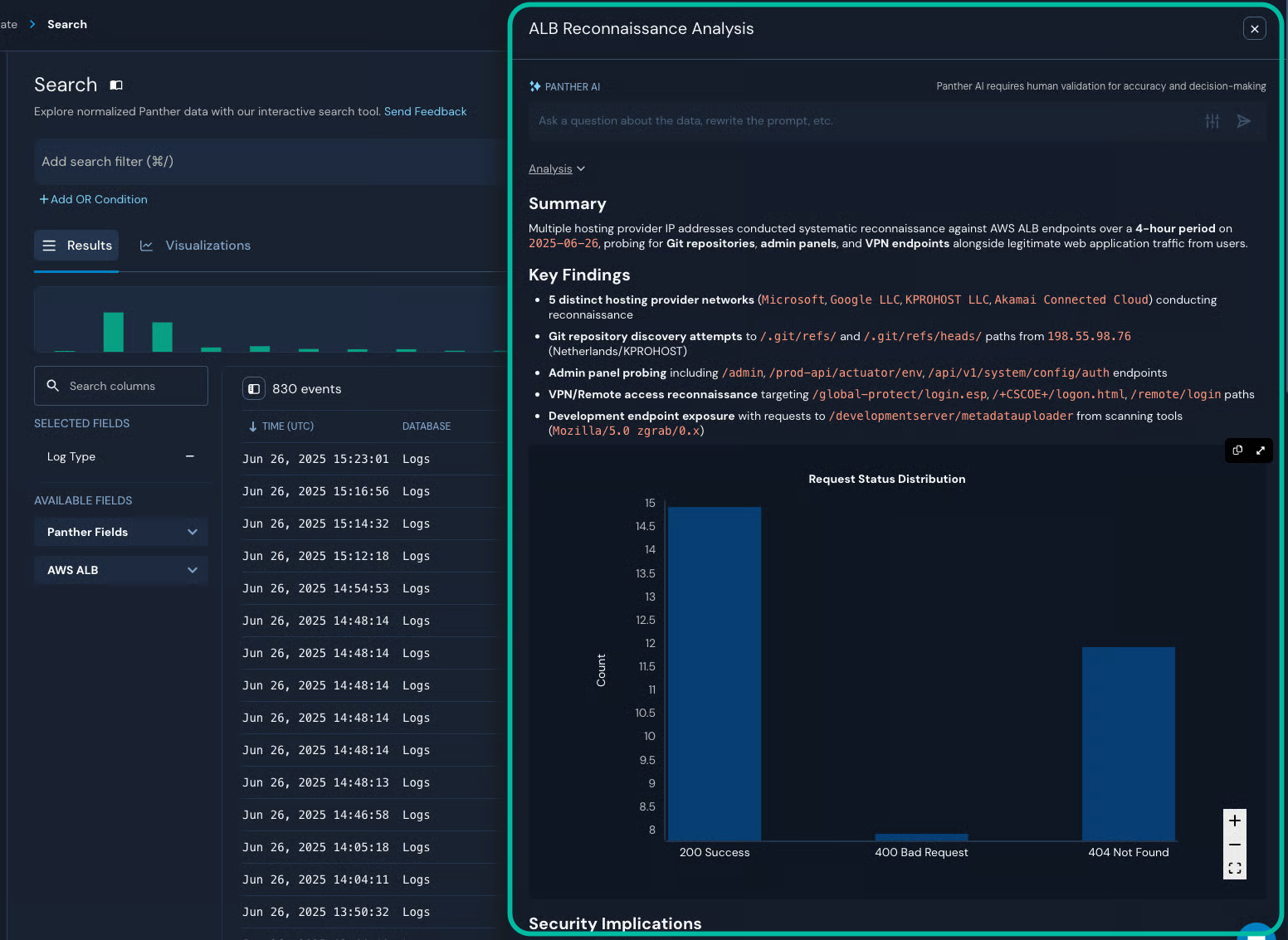
Task: Zoom in on the chart with plus
Action: (1235, 821)
